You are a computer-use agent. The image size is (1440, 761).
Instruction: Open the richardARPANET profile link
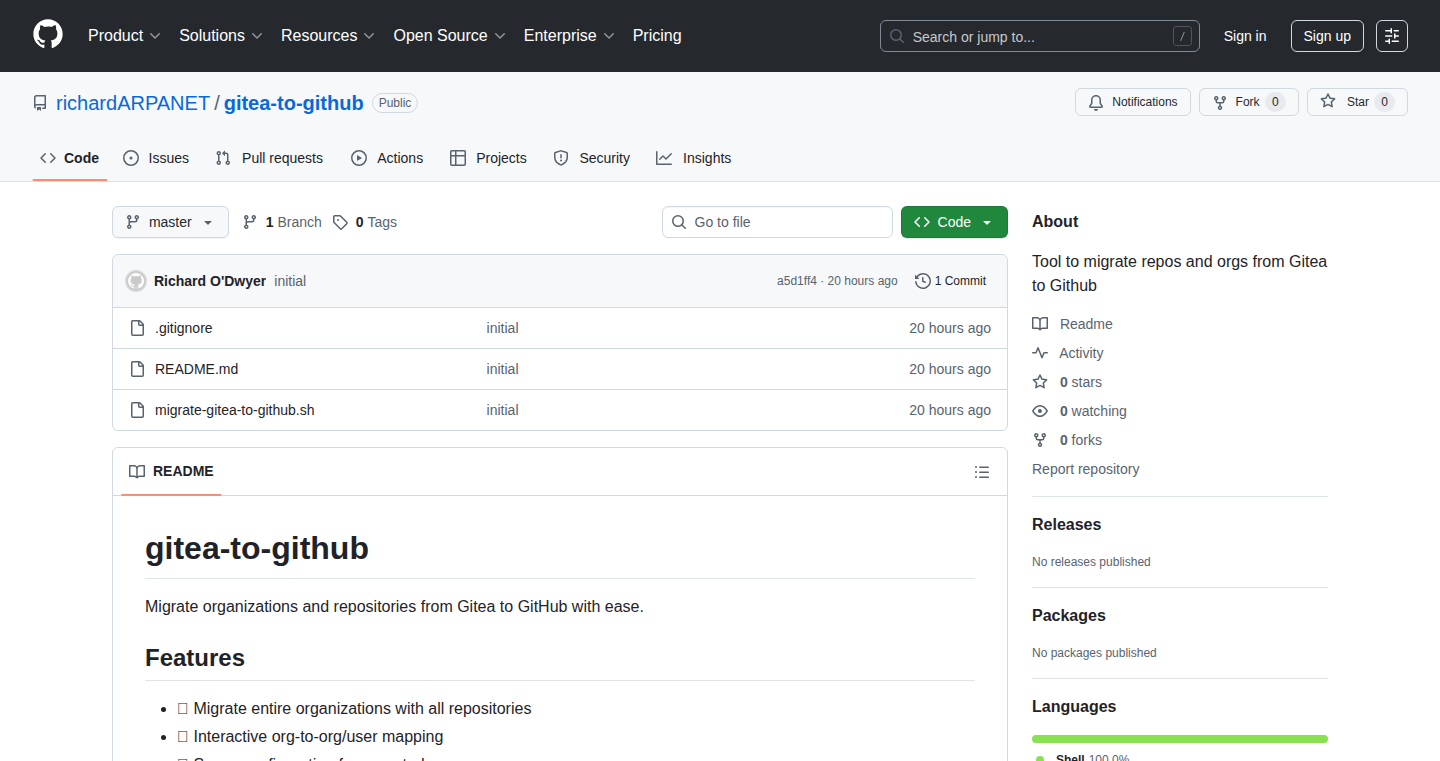coord(133,103)
